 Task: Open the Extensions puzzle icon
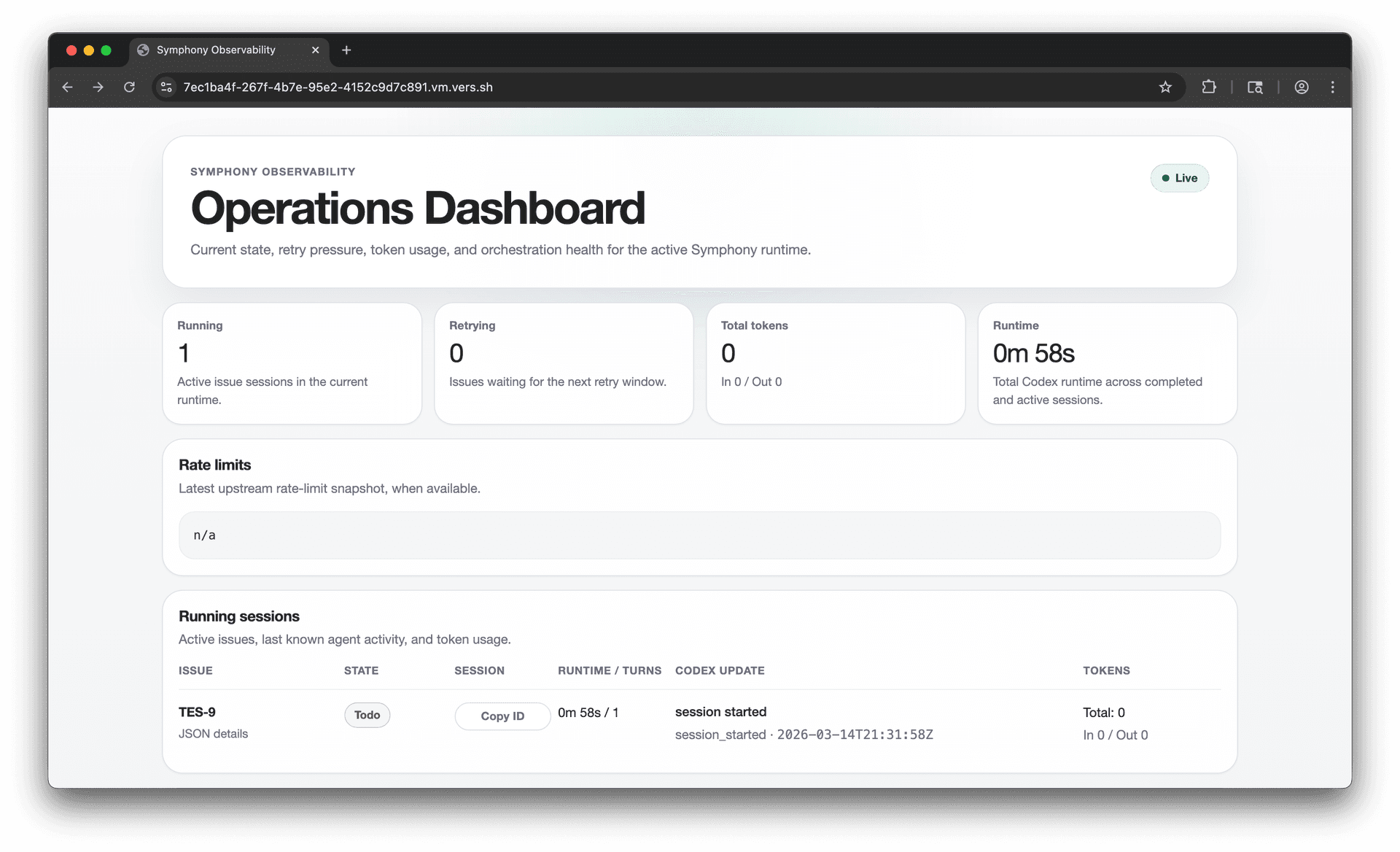(x=1209, y=87)
